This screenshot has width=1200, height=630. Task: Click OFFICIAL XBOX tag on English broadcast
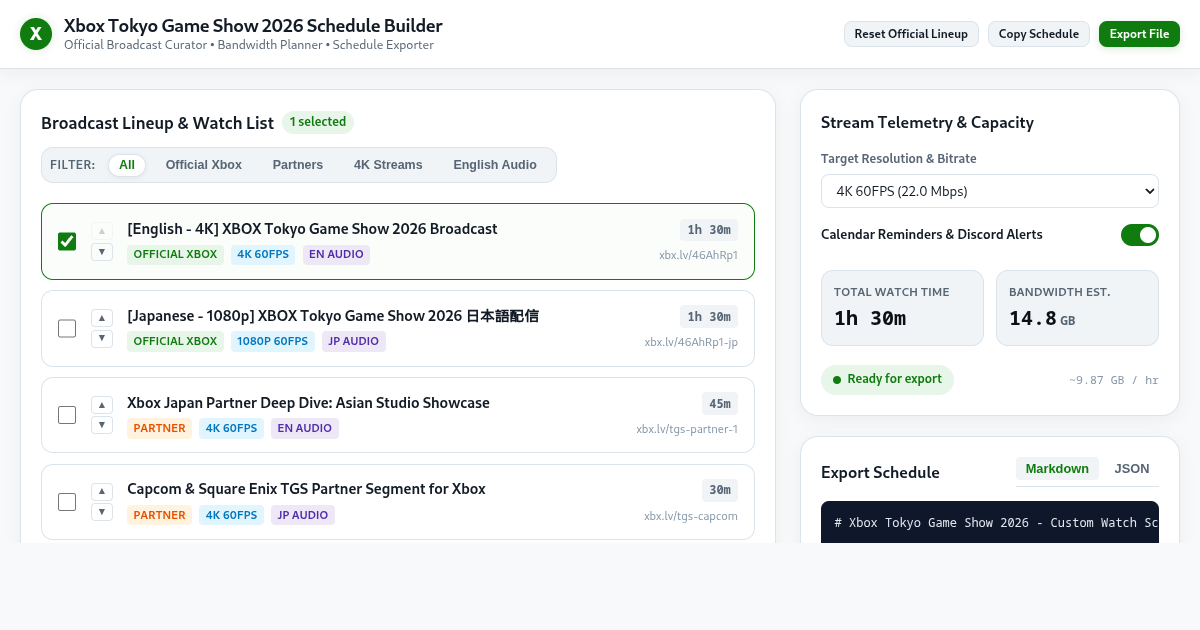(x=175, y=254)
